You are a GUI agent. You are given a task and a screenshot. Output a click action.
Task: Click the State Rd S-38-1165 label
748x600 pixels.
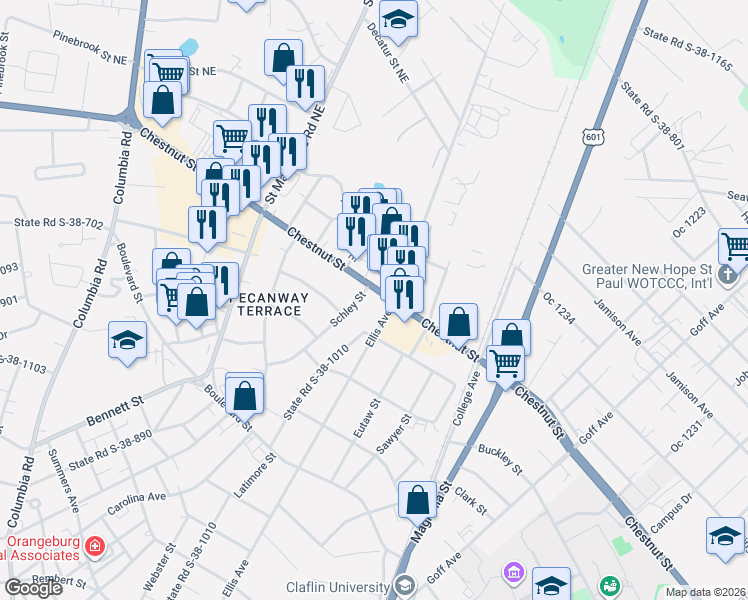(x=687, y=49)
